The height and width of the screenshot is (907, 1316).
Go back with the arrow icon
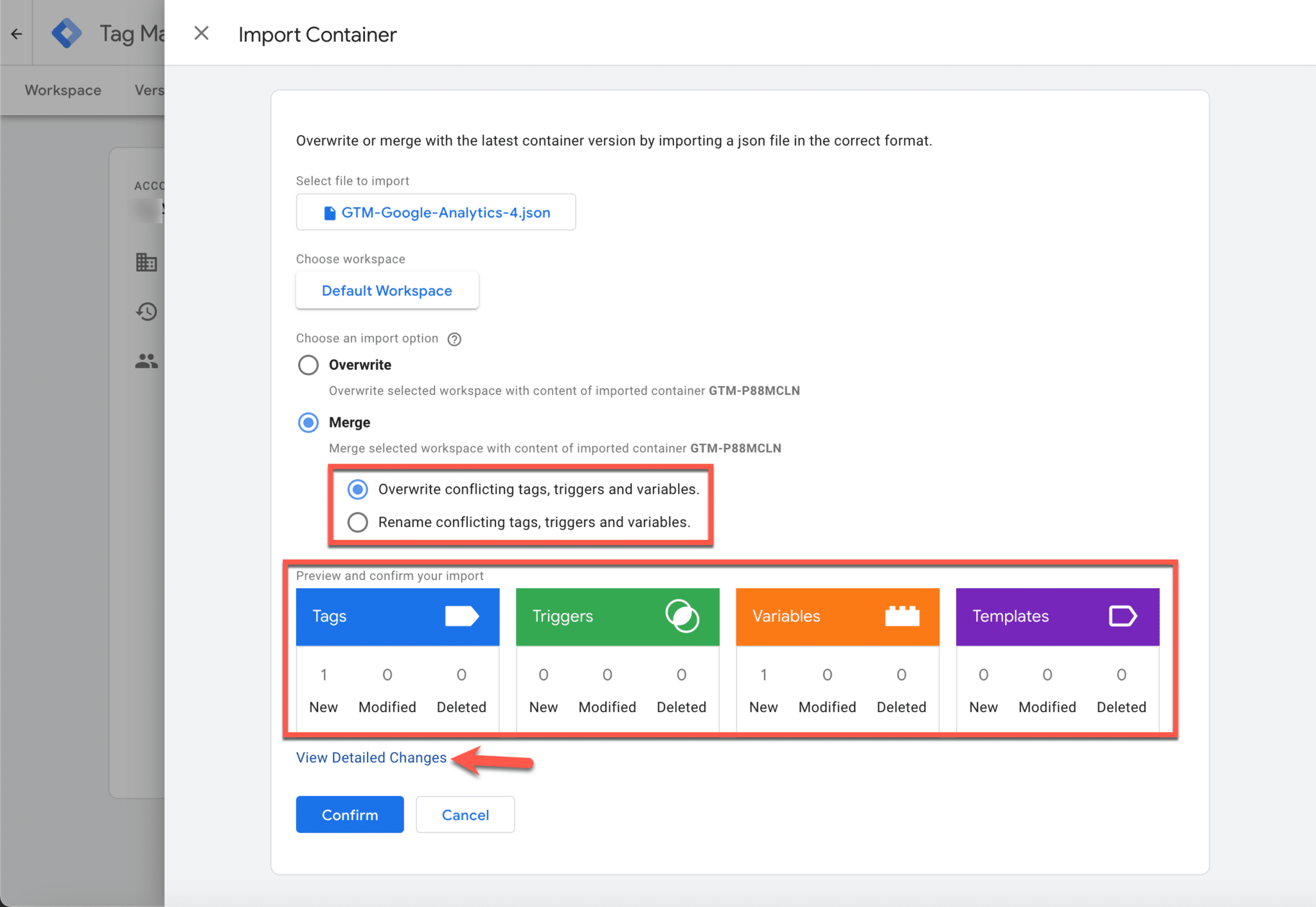[17, 33]
